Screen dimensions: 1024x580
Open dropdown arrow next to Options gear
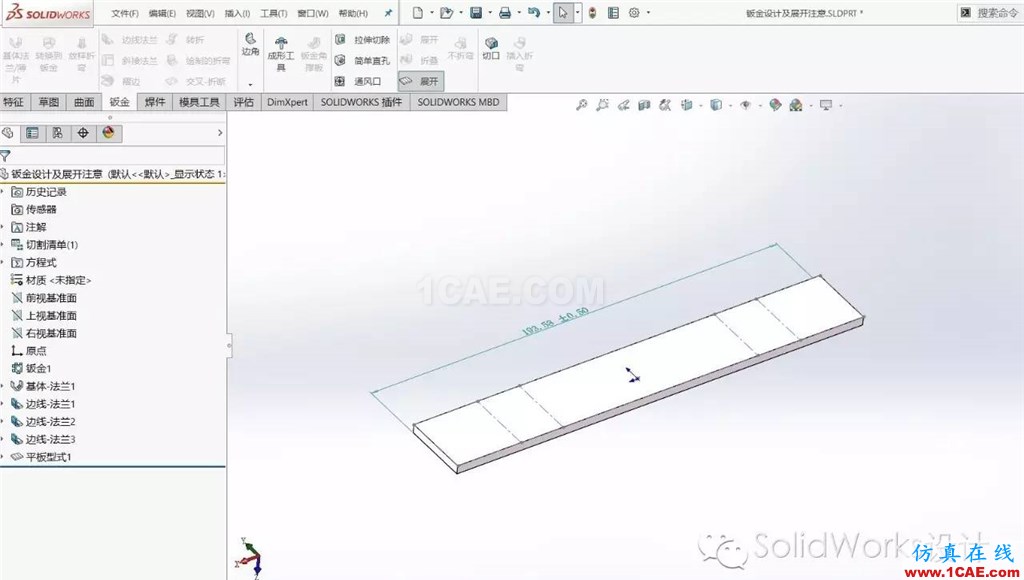pos(648,12)
